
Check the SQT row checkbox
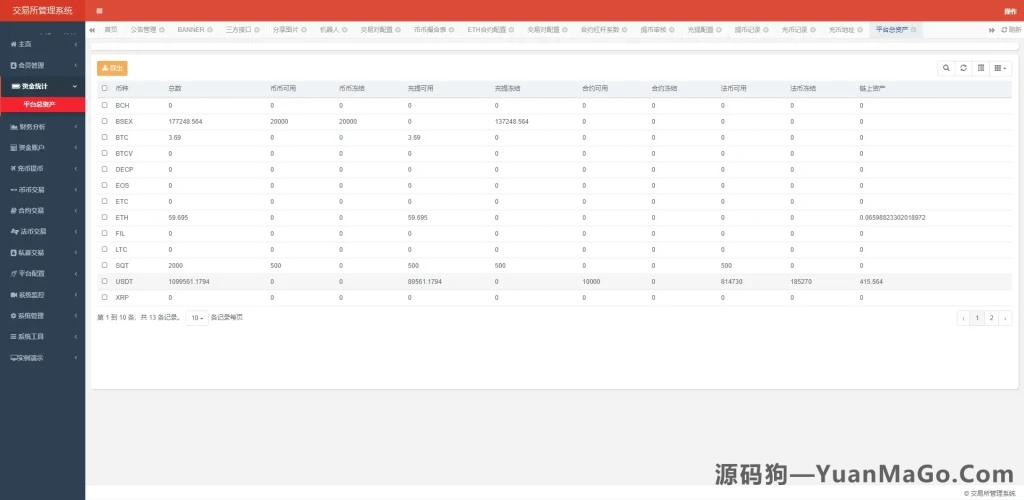(x=104, y=266)
